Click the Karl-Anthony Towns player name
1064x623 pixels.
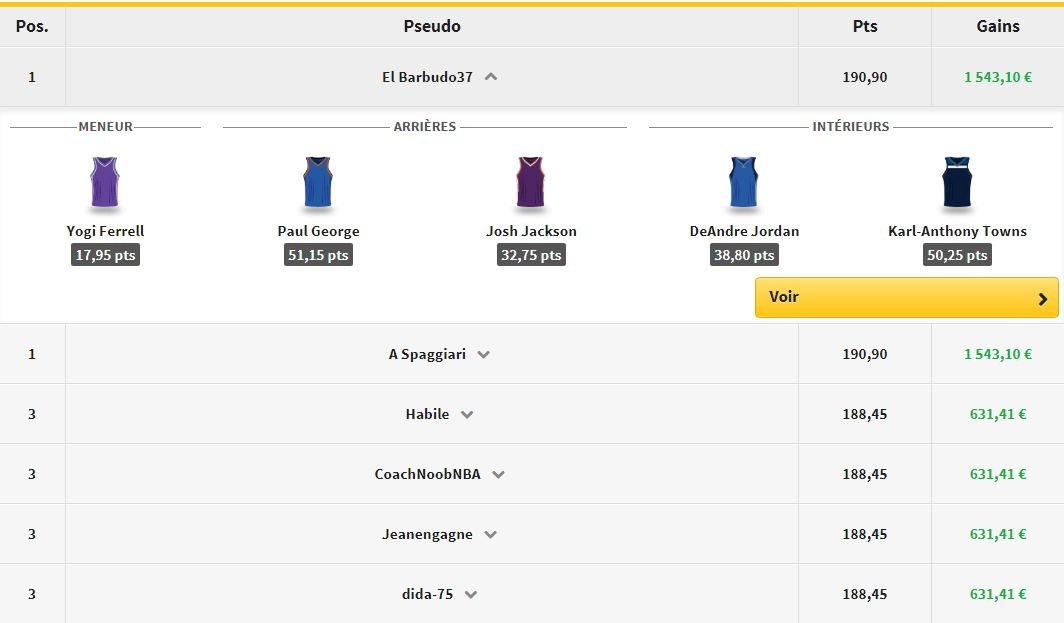[x=957, y=231]
